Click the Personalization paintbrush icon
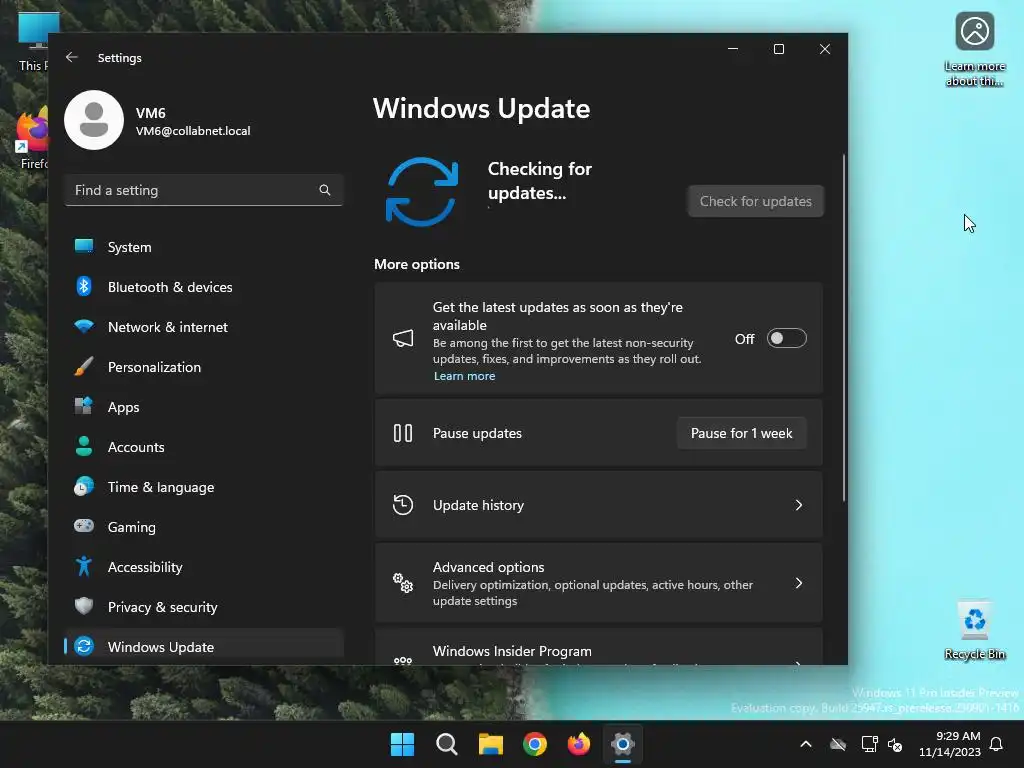This screenshot has width=1024, height=768. (84, 366)
